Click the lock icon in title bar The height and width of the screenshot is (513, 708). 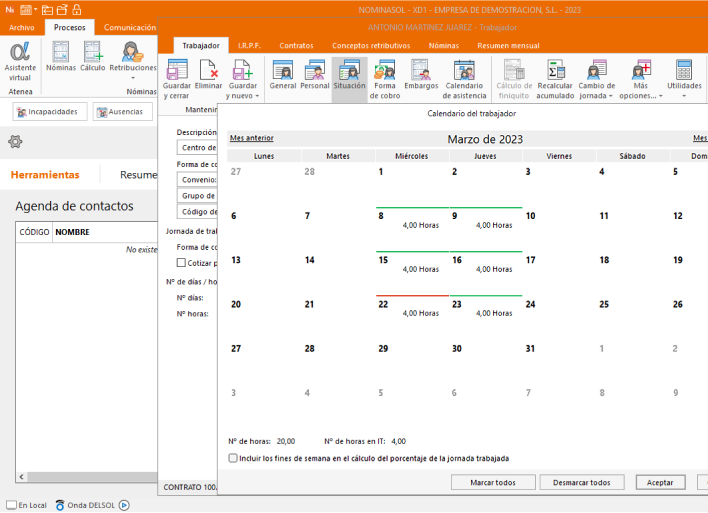click(x=77, y=9)
